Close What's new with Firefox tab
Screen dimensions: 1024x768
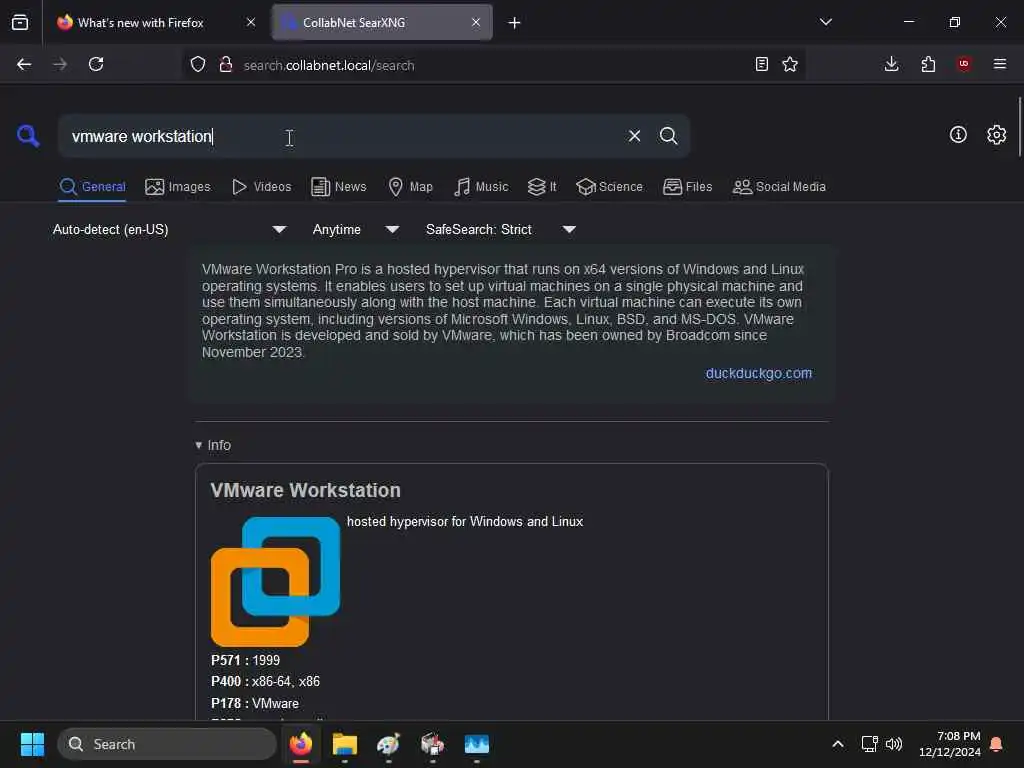coord(251,22)
